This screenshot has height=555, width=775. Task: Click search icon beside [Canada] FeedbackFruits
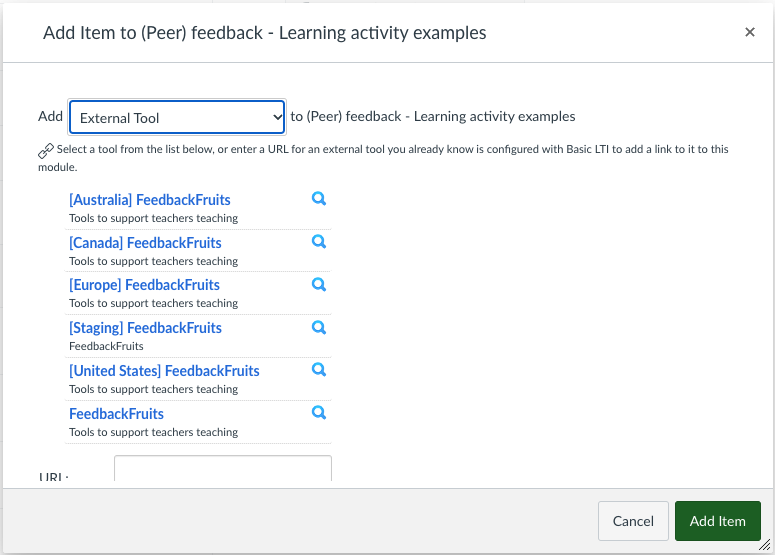coord(319,242)
